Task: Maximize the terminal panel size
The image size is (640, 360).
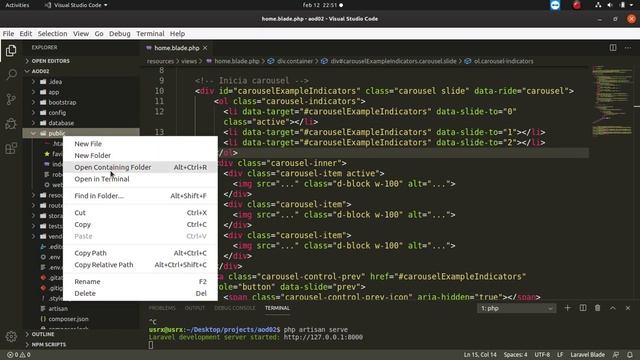Action: pyautogui.click(x=613, y=308)
